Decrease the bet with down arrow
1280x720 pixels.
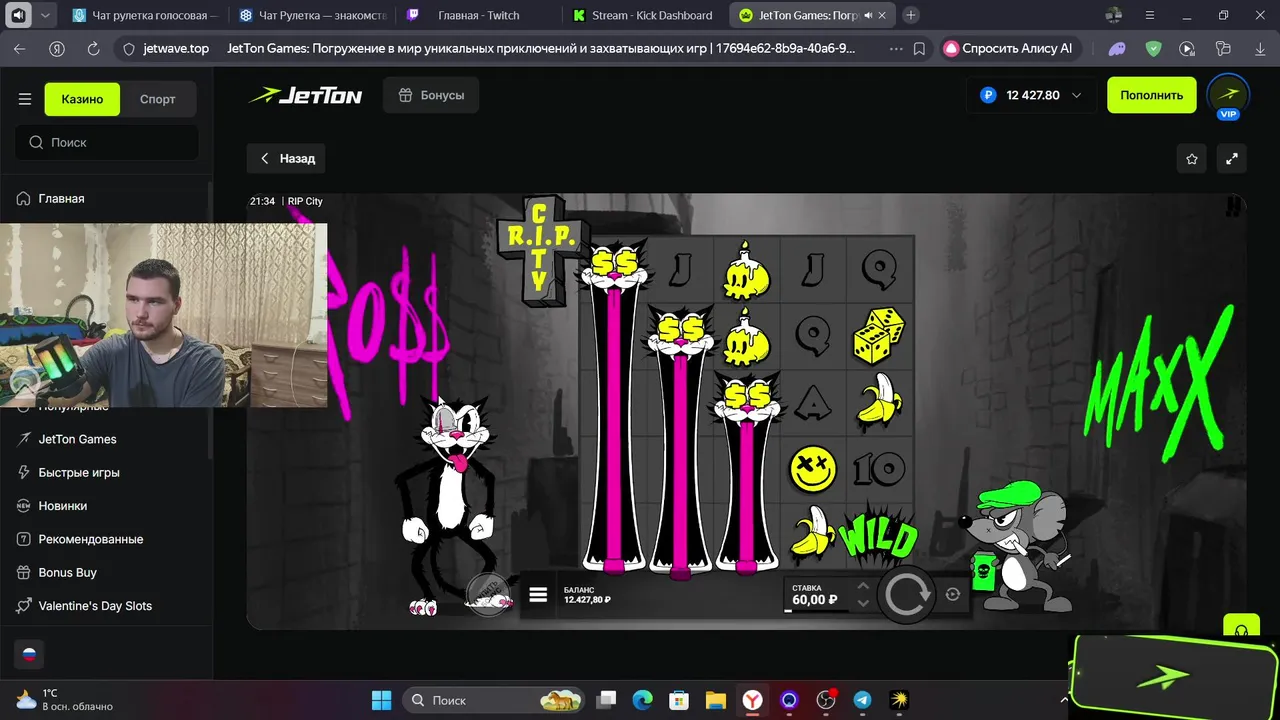tap(863, 603)
